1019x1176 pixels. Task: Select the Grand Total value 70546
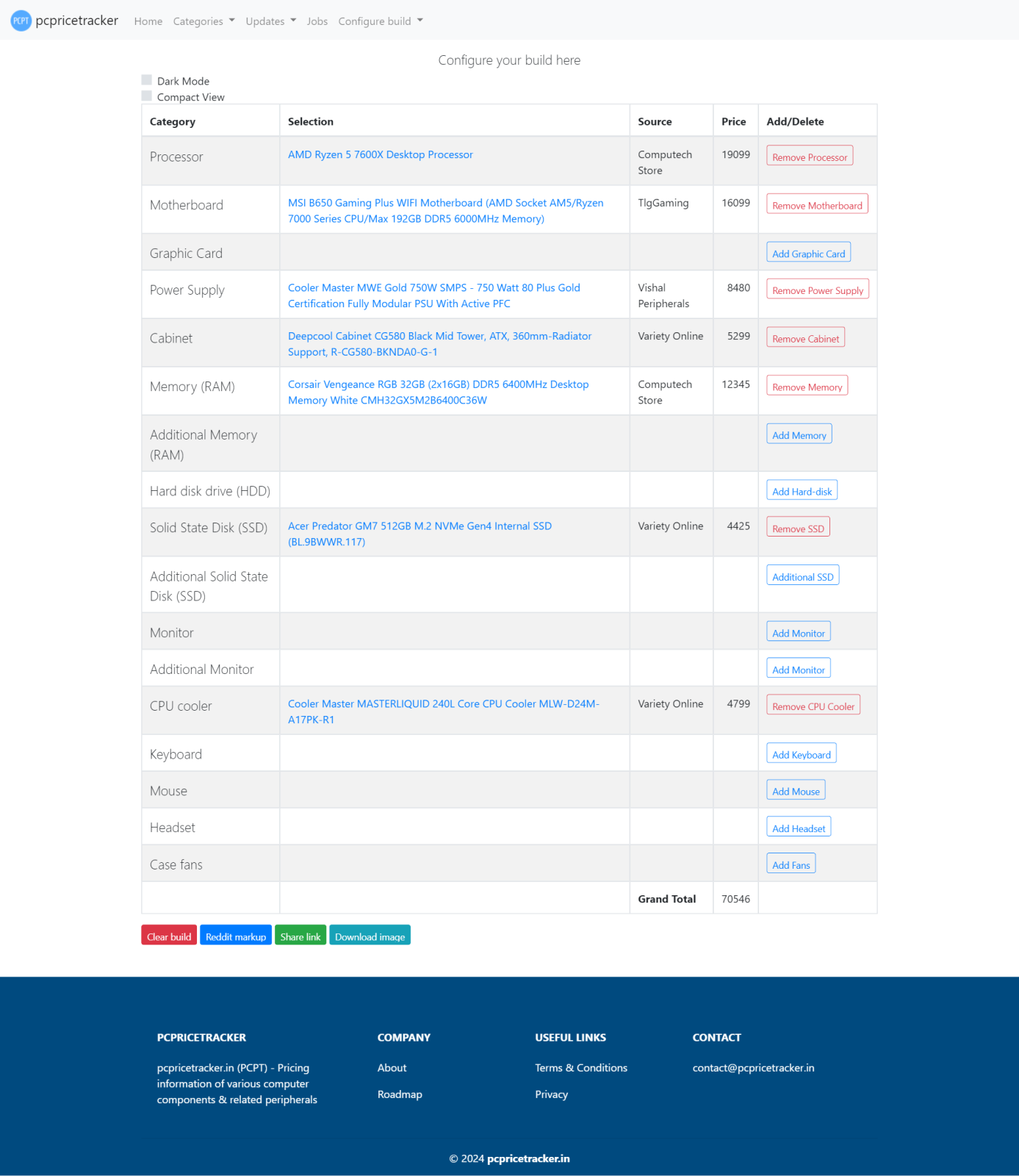pyautogui.click(x=735, y=899)
